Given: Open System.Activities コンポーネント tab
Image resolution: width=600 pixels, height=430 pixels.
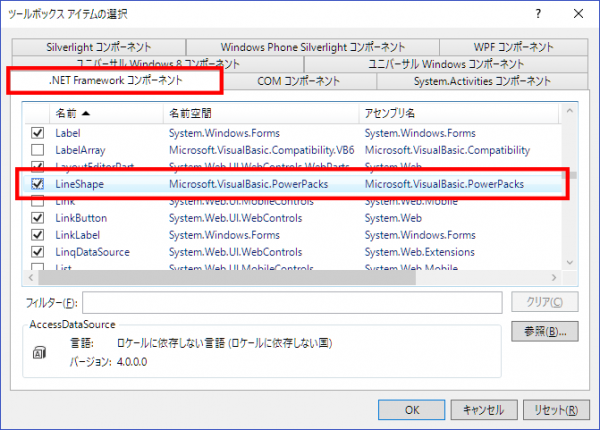Looking at the screenshot, I should click(x=482, y=81).
